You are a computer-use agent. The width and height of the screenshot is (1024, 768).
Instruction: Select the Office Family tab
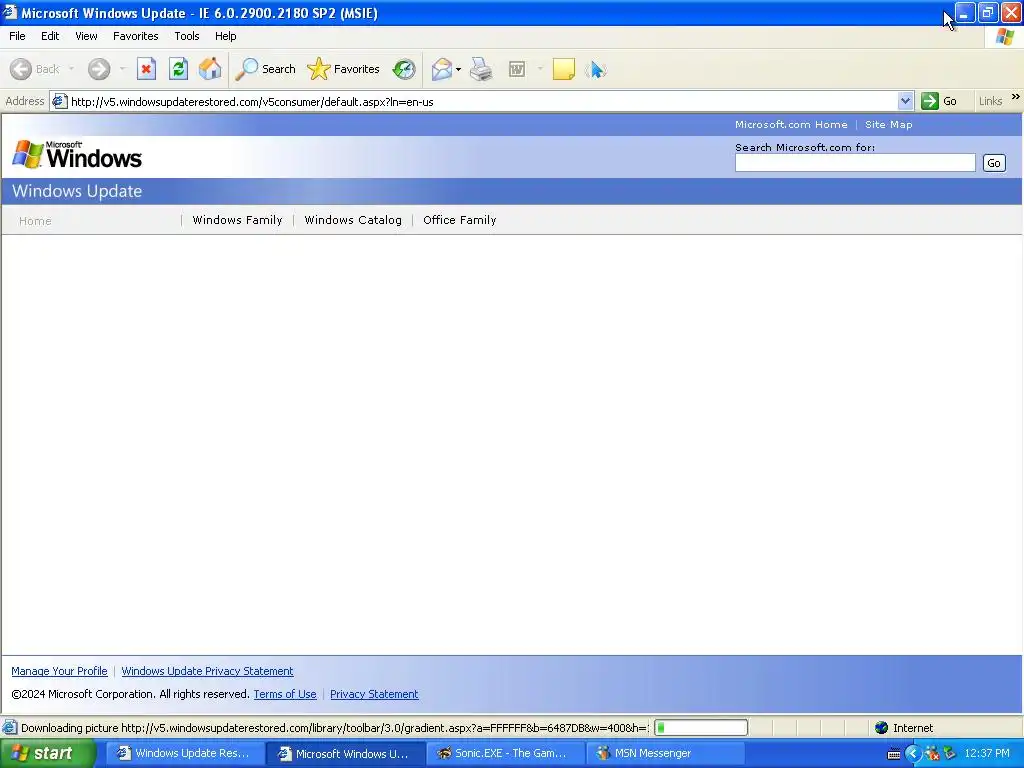pos(460,220)
